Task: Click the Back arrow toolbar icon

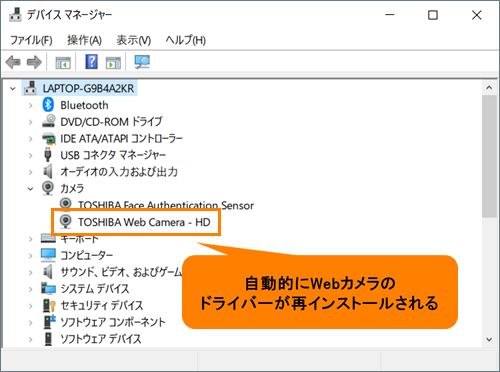Action: [13, 62]
